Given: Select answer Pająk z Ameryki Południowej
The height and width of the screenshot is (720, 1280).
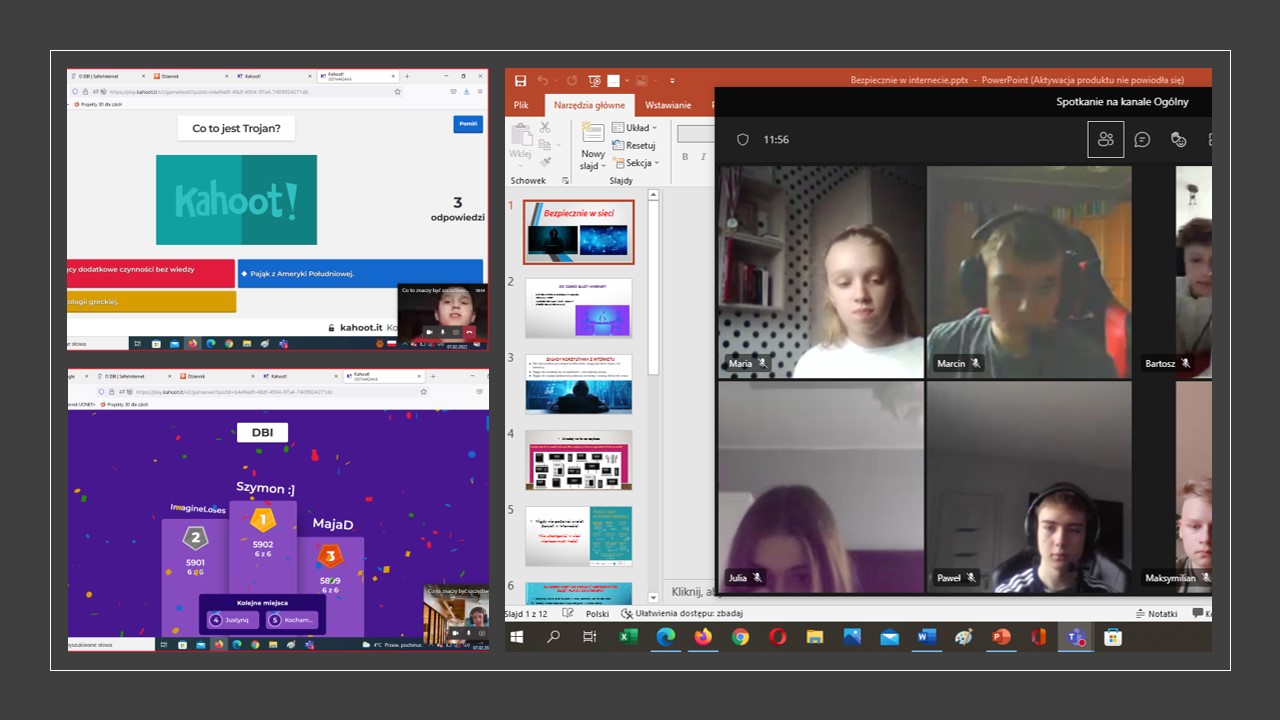Looking at the screenshot, I should [x=360, y=273].
